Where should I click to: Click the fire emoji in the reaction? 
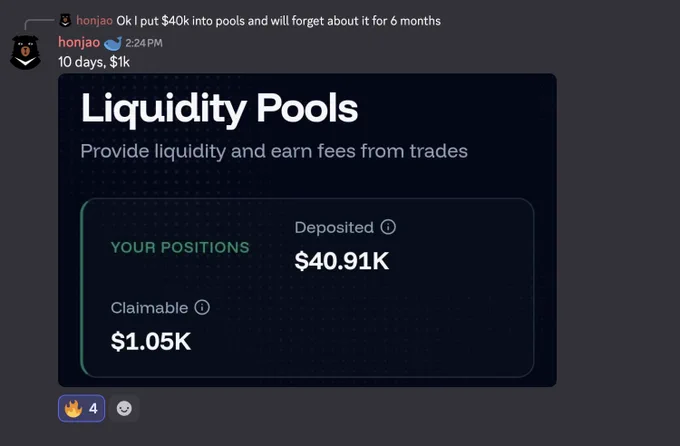[x=73, y=408]
